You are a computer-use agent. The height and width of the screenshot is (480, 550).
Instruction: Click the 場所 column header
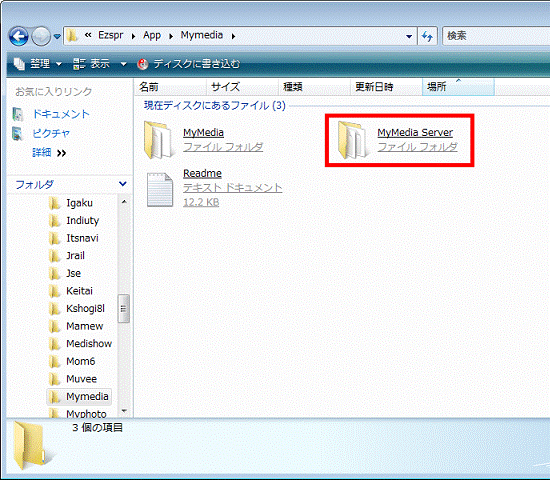[x=458, y=87]
